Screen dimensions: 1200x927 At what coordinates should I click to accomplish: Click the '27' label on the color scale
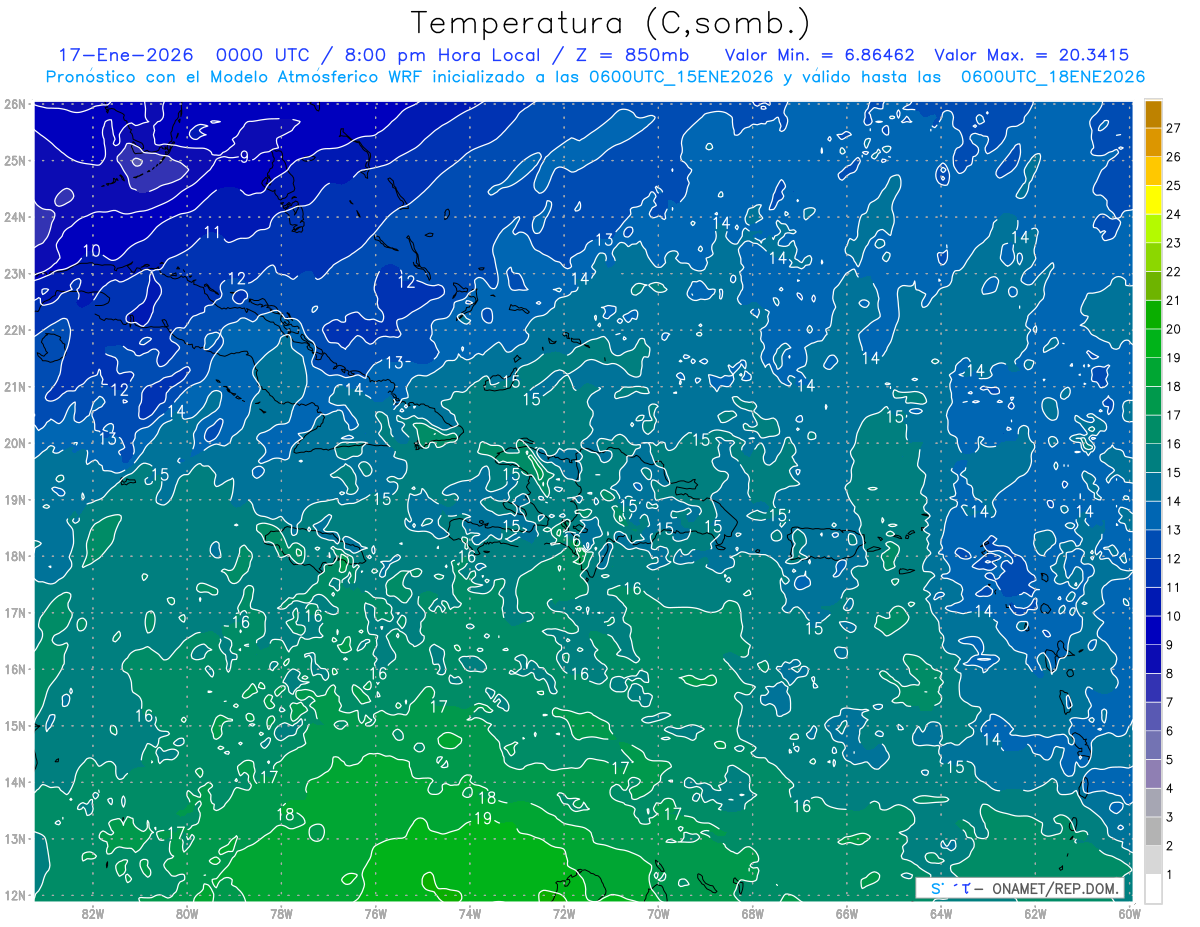click(x=1174, y=128)
